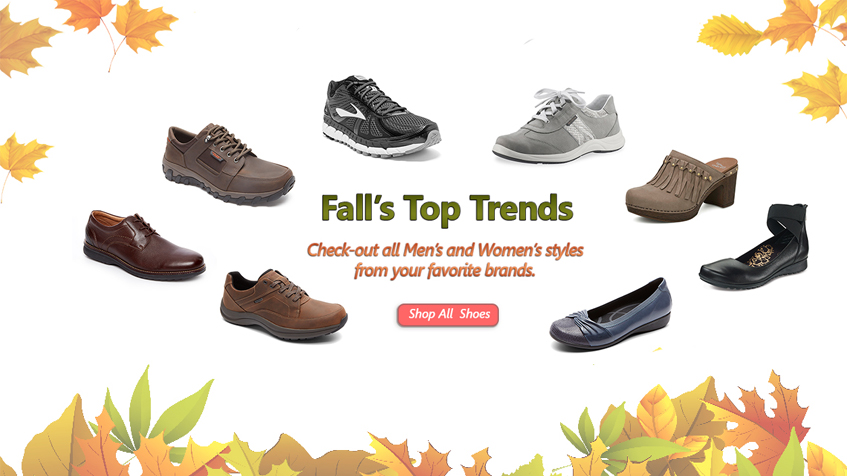Screen dimensions: 847x476
Task: Select the black ankle-strap flat shoe
Action: click(x=754, y=246)
